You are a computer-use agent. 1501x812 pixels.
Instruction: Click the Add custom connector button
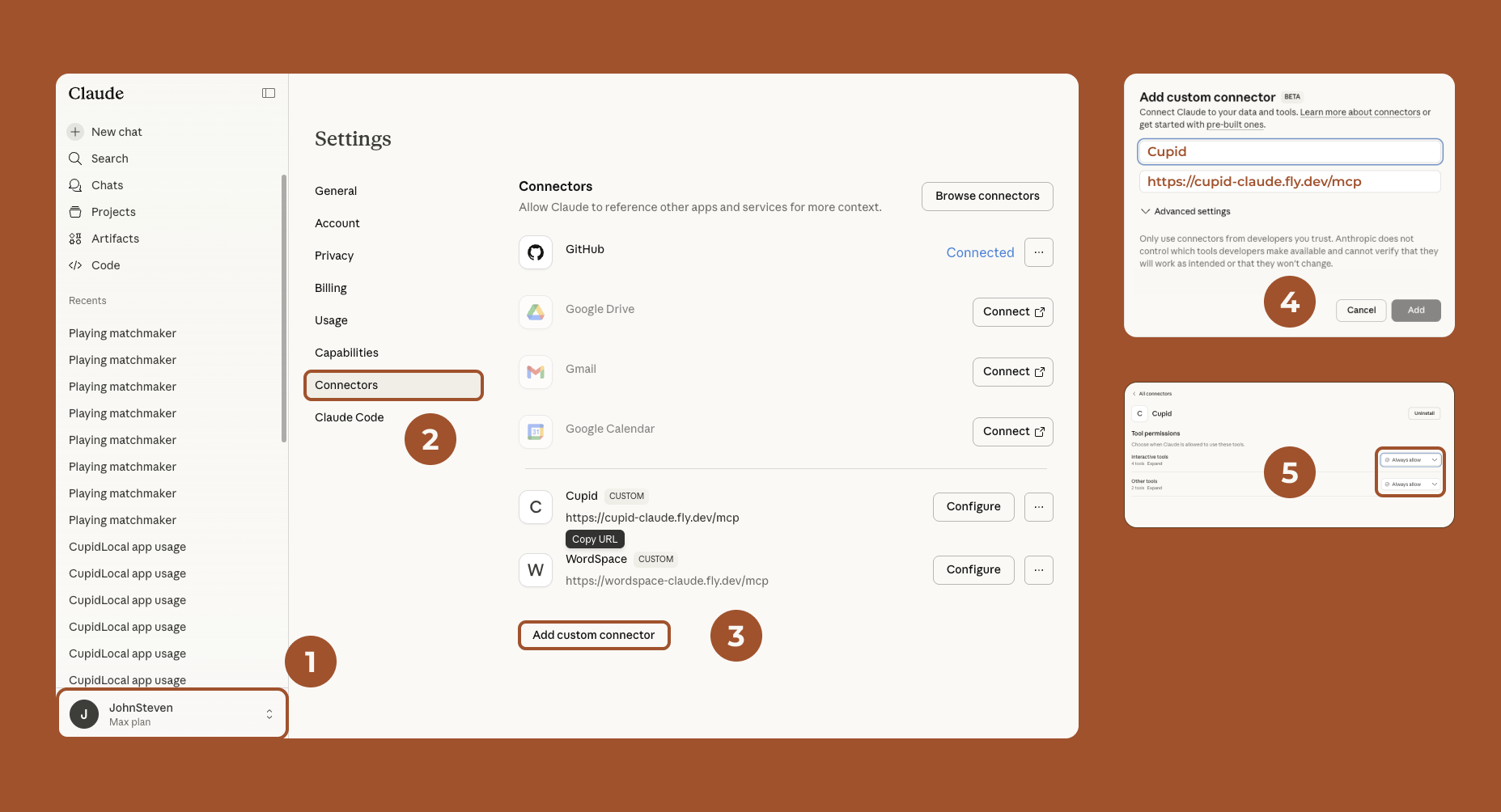(594, 635)
